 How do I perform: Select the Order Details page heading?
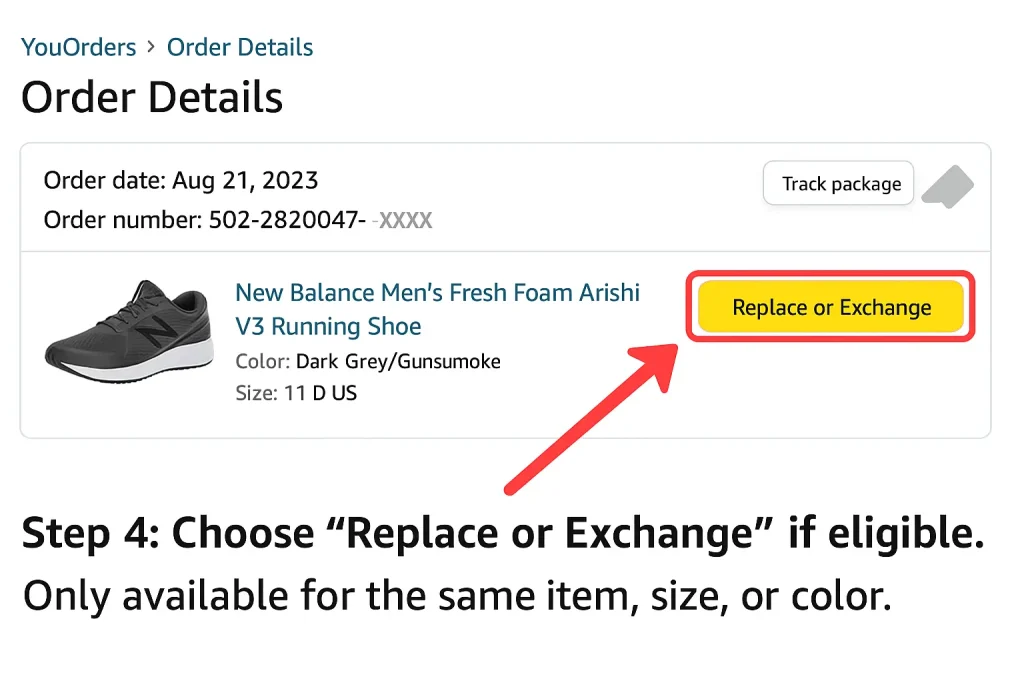click(x=152, y=96)
